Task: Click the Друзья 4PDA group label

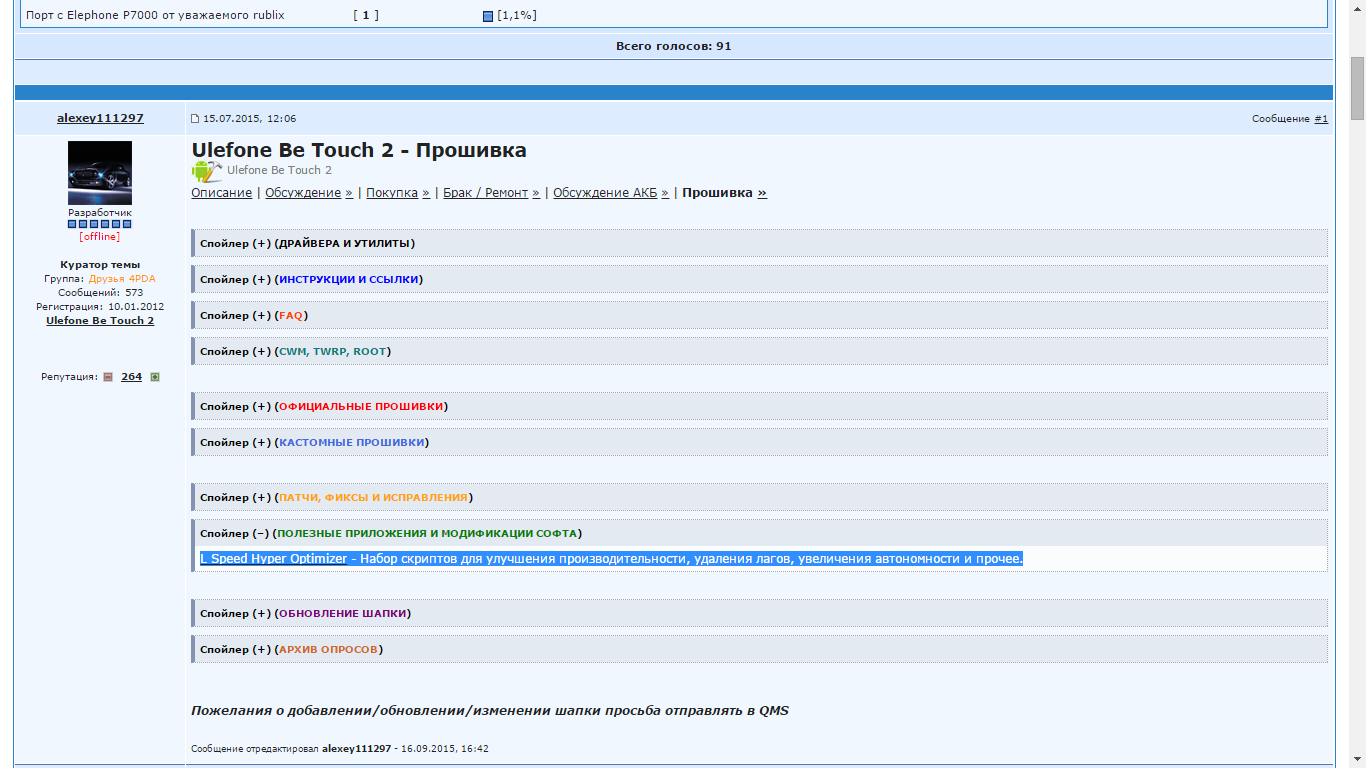Action: click(x=122, y=279)
